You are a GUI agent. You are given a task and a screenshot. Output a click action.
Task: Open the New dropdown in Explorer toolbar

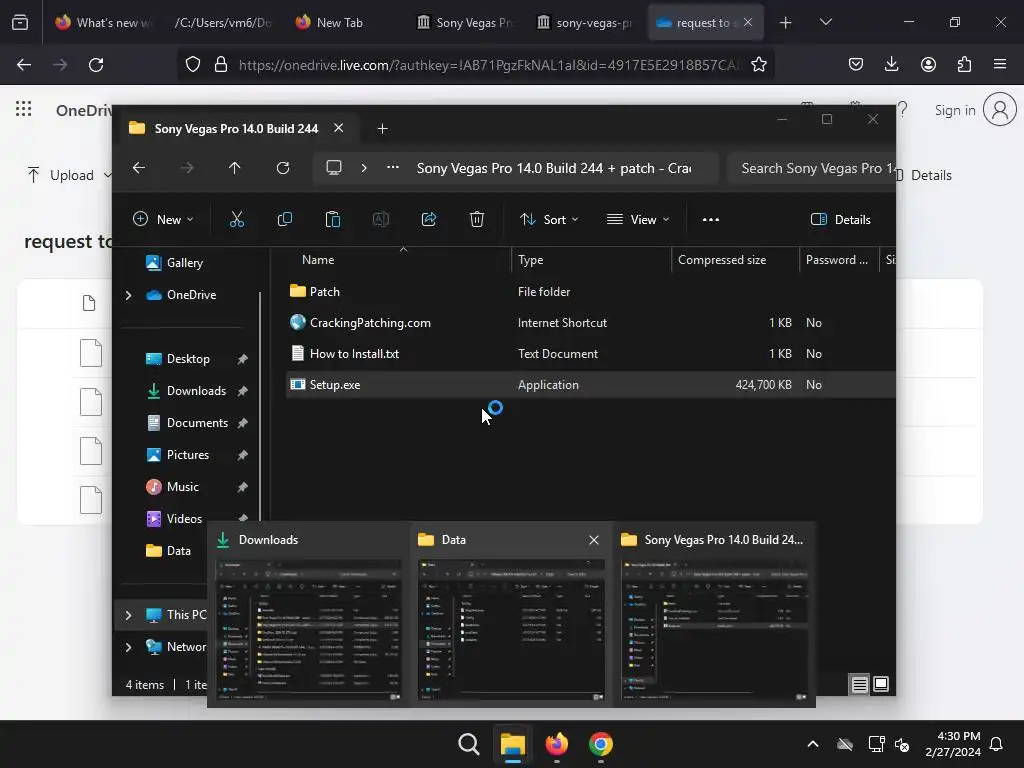click(163, 219)
